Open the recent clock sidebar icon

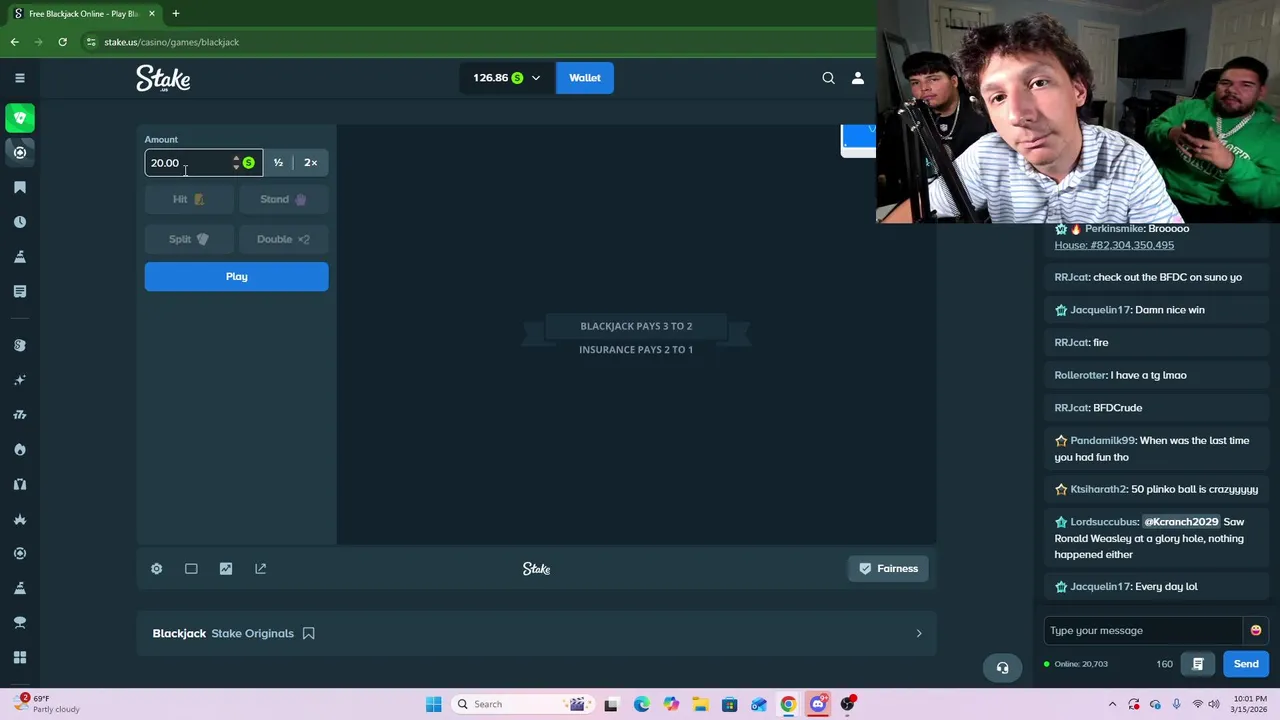pyautogui.click(x=20, y=222)
